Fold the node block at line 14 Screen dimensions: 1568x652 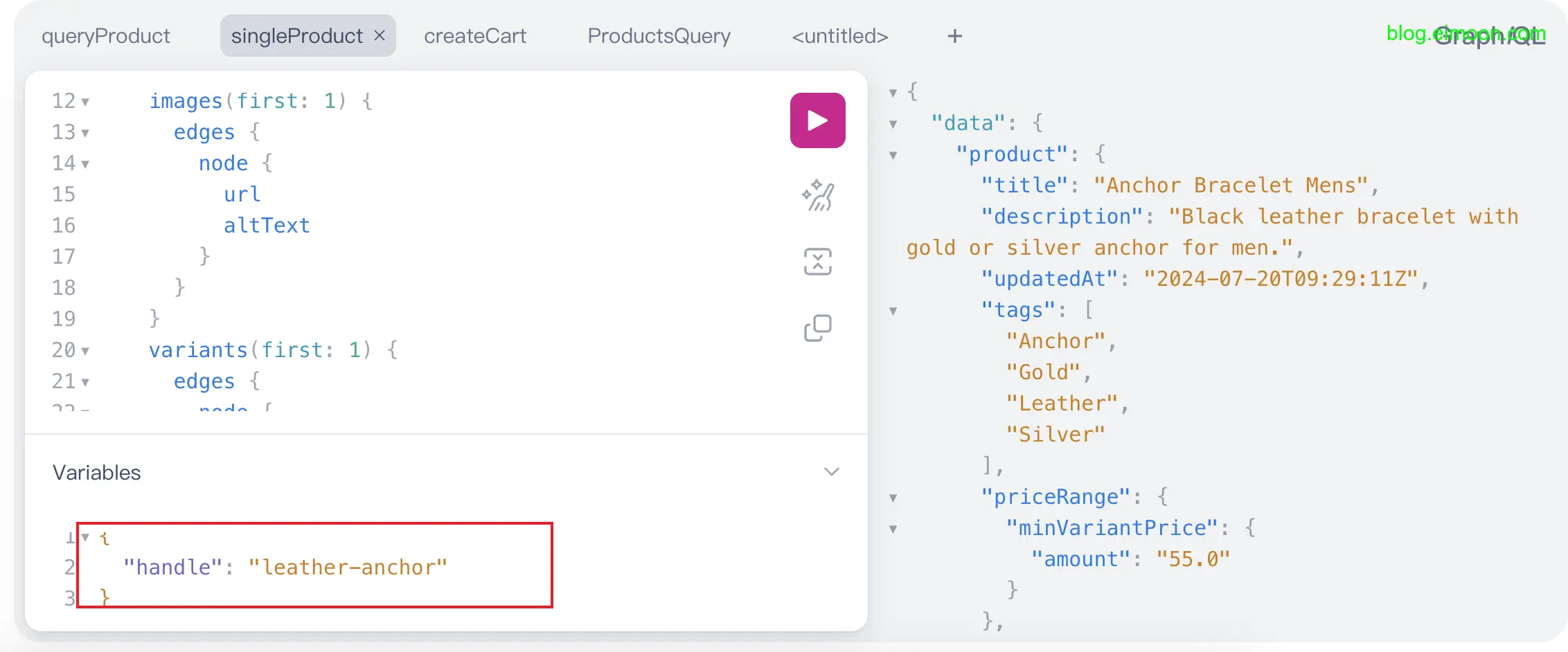tap(85, 165)
